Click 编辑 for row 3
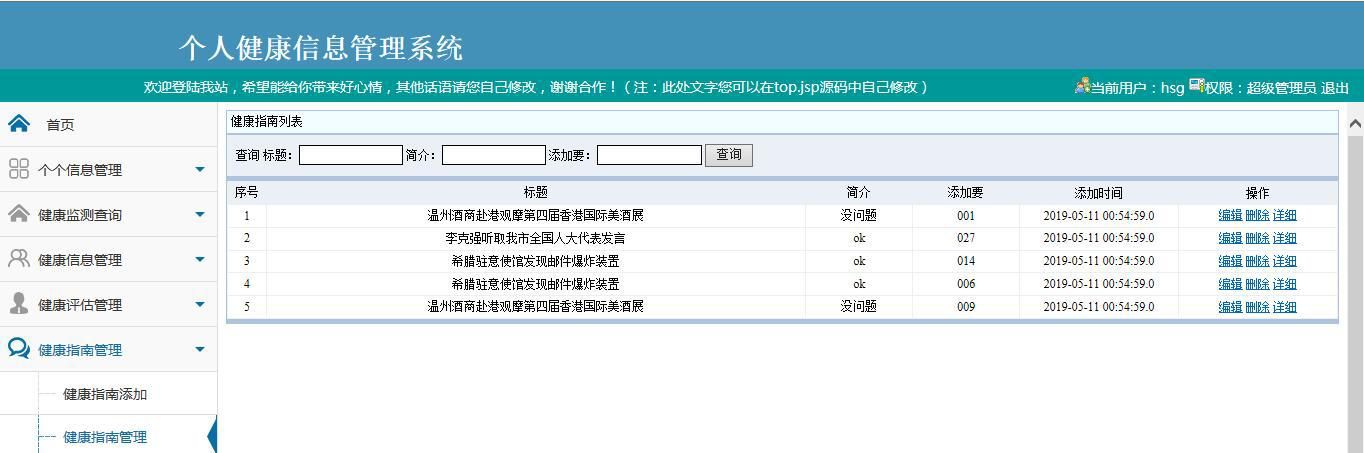The image size is (1364, 453). tap(1230, 261)
